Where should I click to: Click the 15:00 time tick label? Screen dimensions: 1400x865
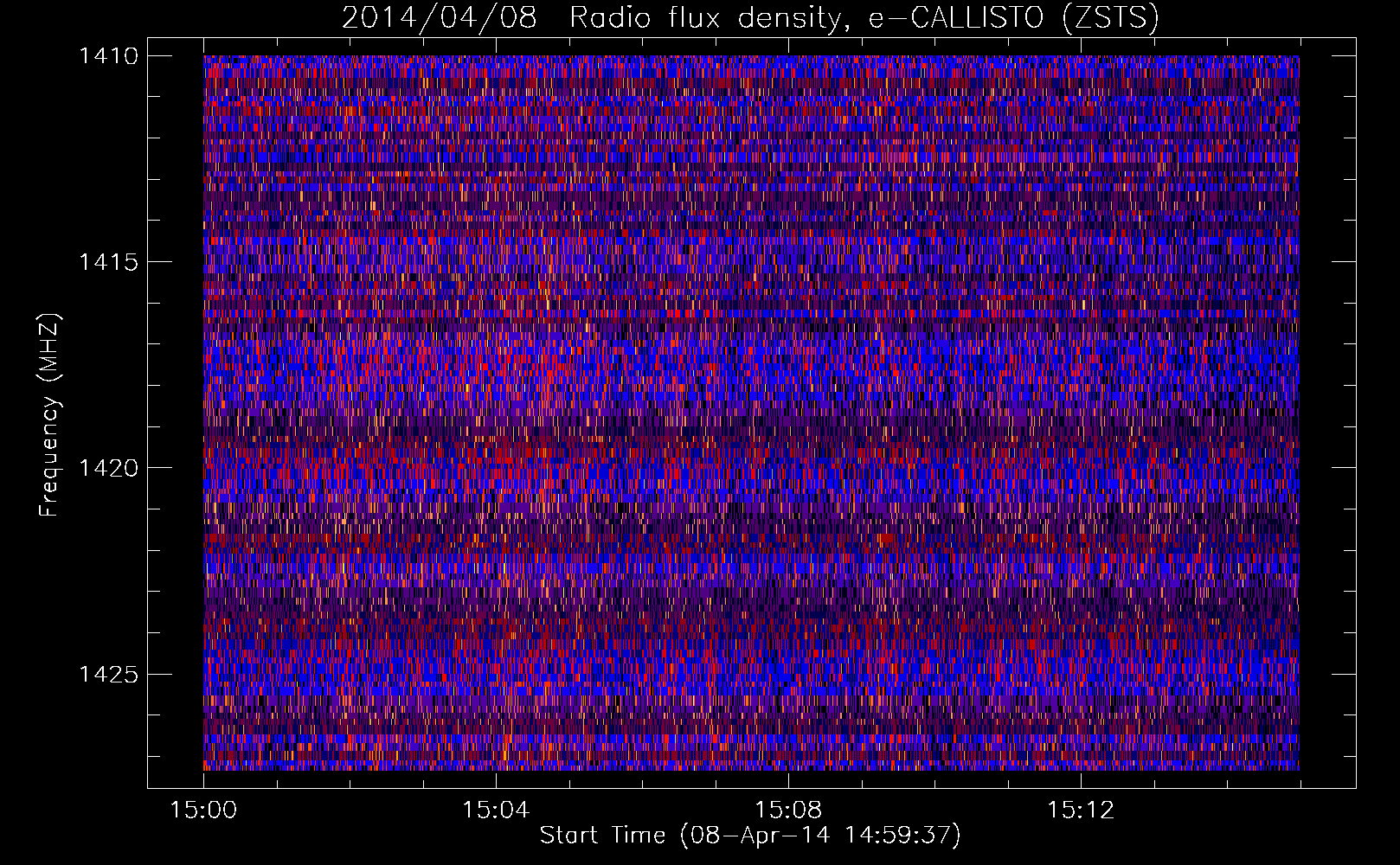pos(203,810)
